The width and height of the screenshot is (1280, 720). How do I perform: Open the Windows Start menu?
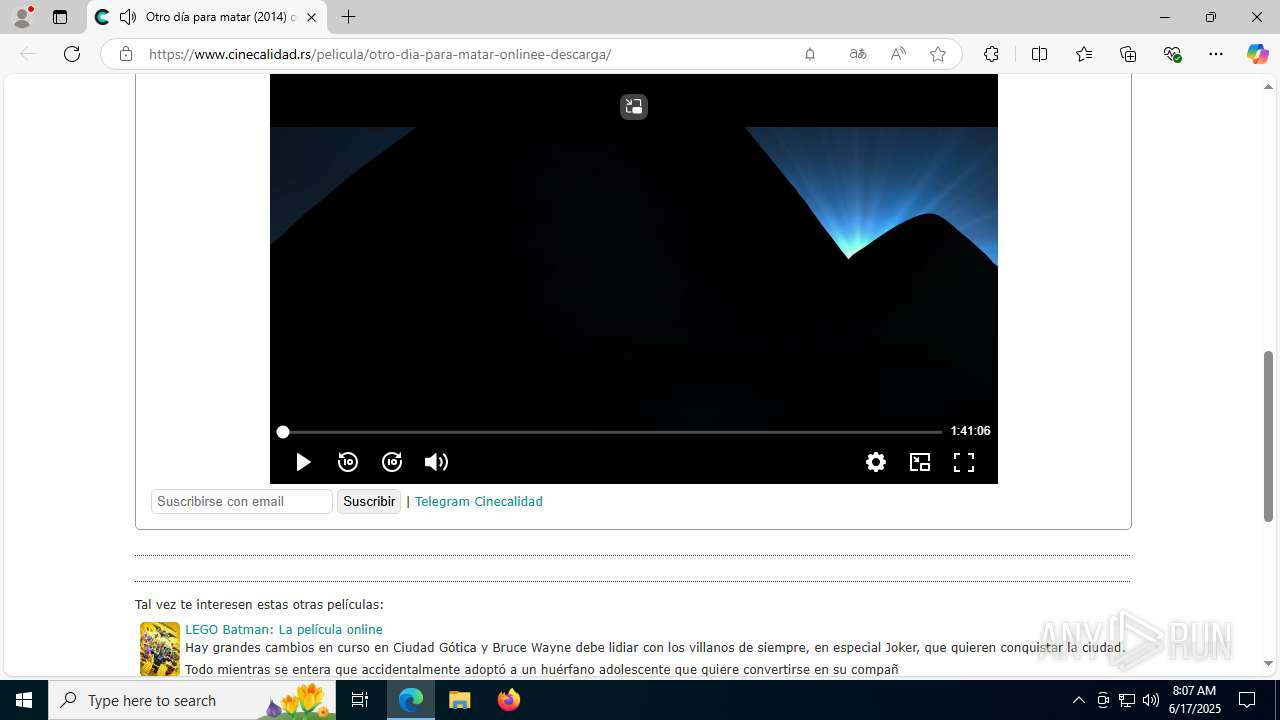pos(24,700)
